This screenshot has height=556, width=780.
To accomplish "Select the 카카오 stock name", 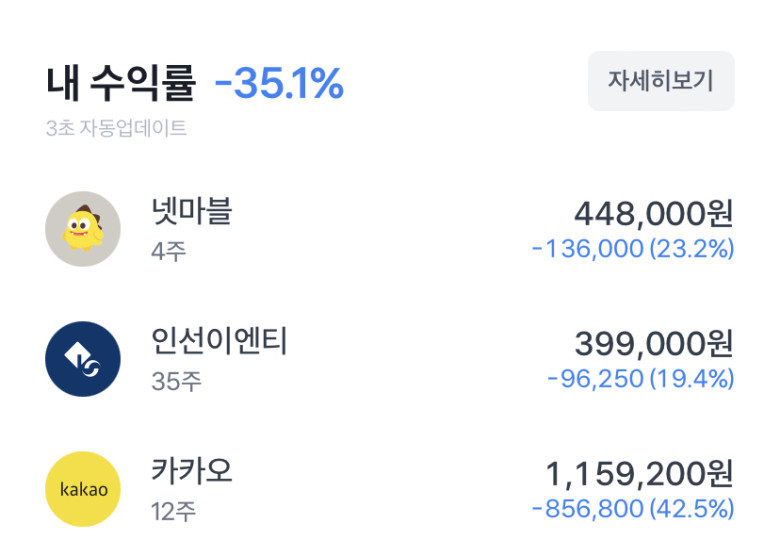I will (x=192, y=471).
